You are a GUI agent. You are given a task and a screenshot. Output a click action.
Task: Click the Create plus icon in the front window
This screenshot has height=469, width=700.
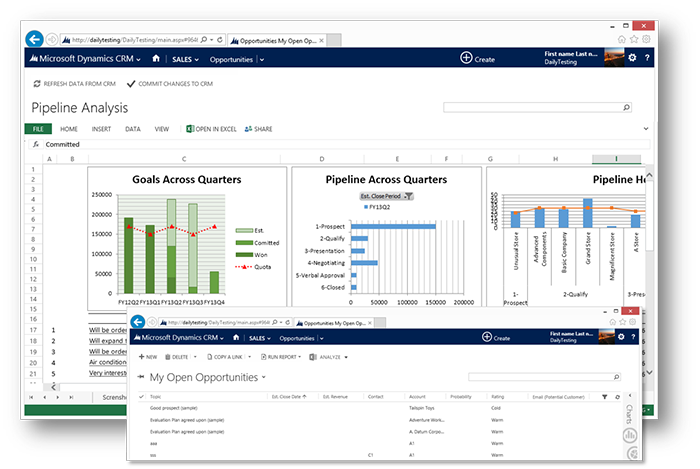coord(487,337)
